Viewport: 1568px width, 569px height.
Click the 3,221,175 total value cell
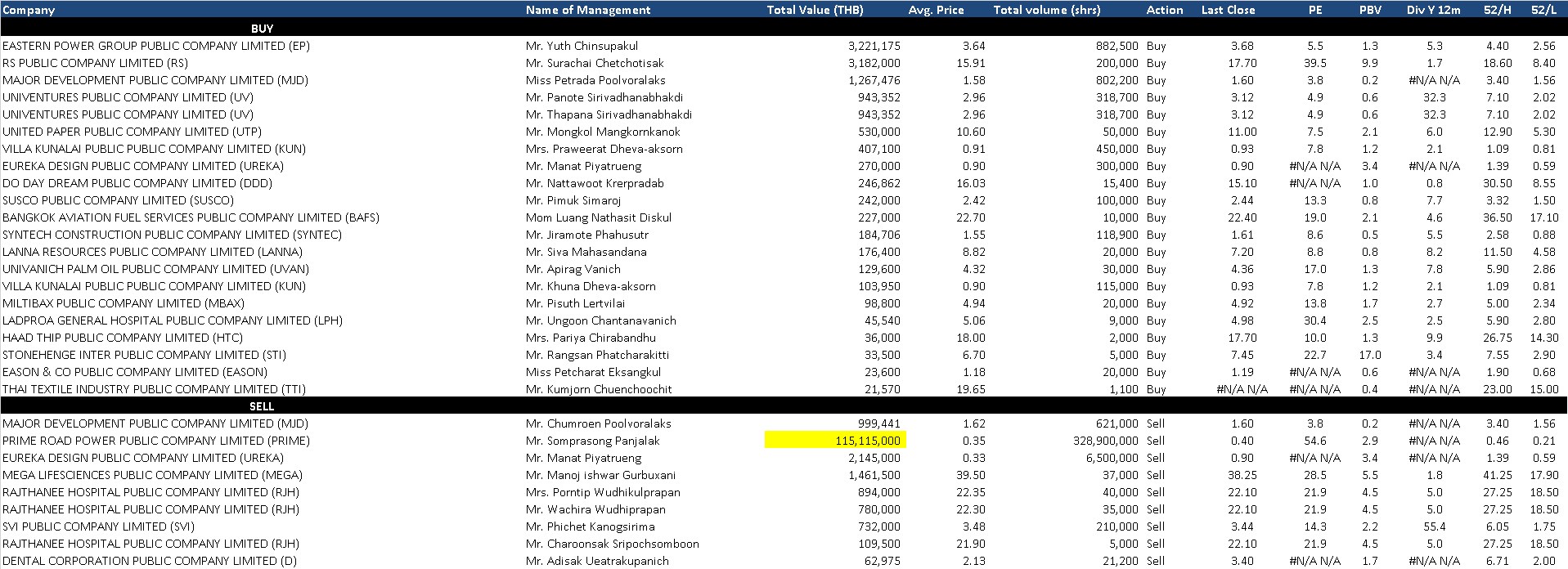(874, 46)
